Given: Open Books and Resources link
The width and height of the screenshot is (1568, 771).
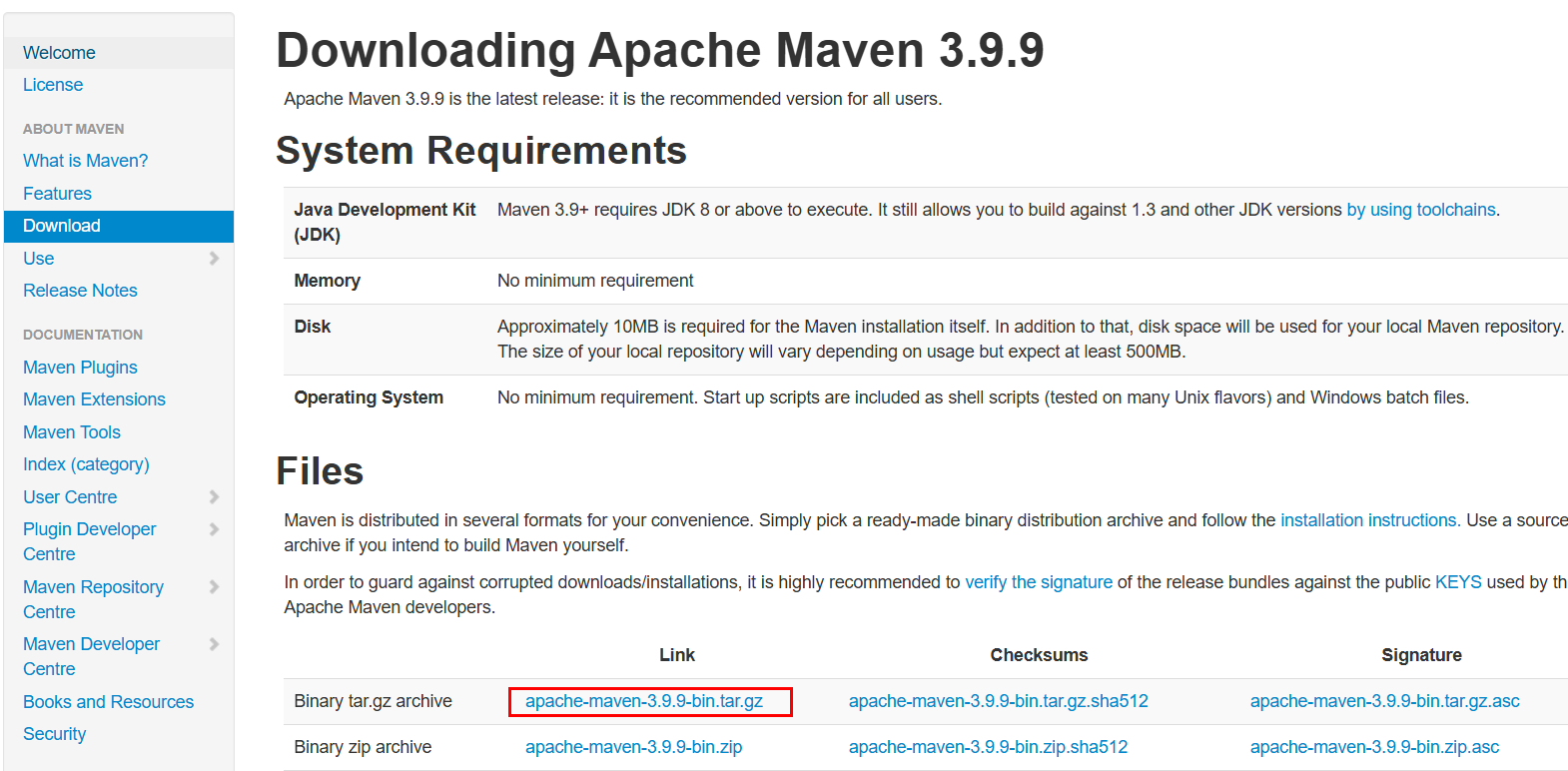Looking at the screenshot, I should click(x=108, y=702).
